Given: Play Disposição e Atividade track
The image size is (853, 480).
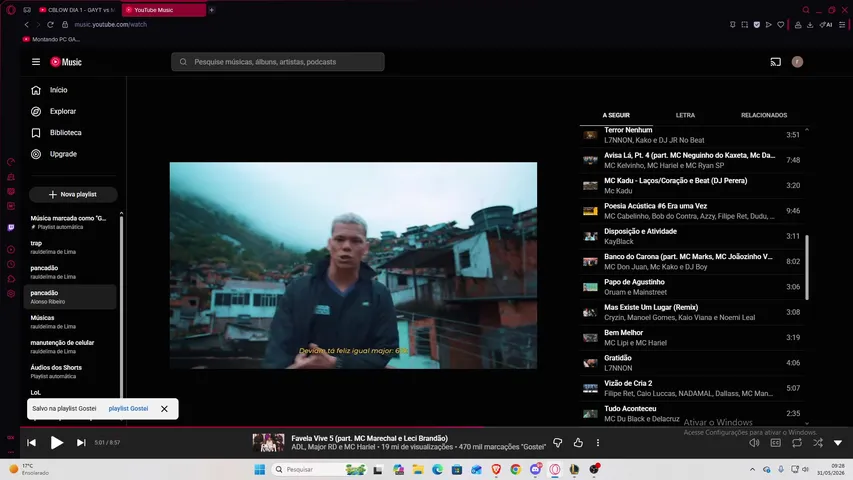Looking at the screenshot, I should pos(693,236).
